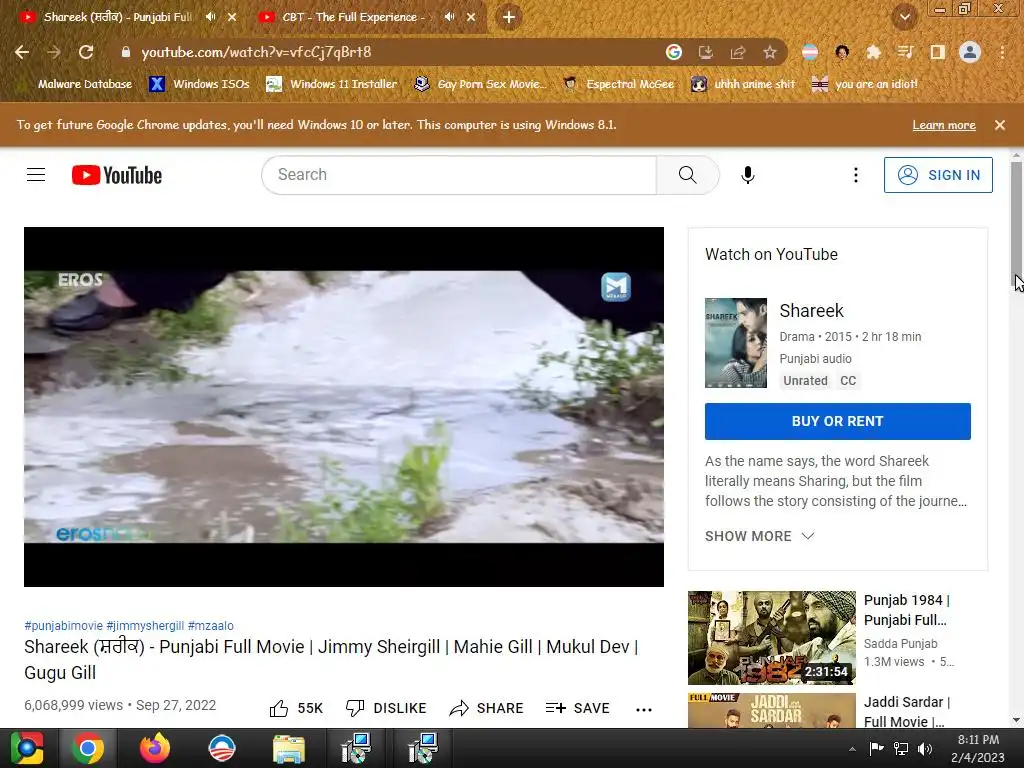The width and height of the screenshot is (1024, 768).
Task: Open YouTube settings three-dot menu
Action: pyautogui.click(x=856, y=175)
